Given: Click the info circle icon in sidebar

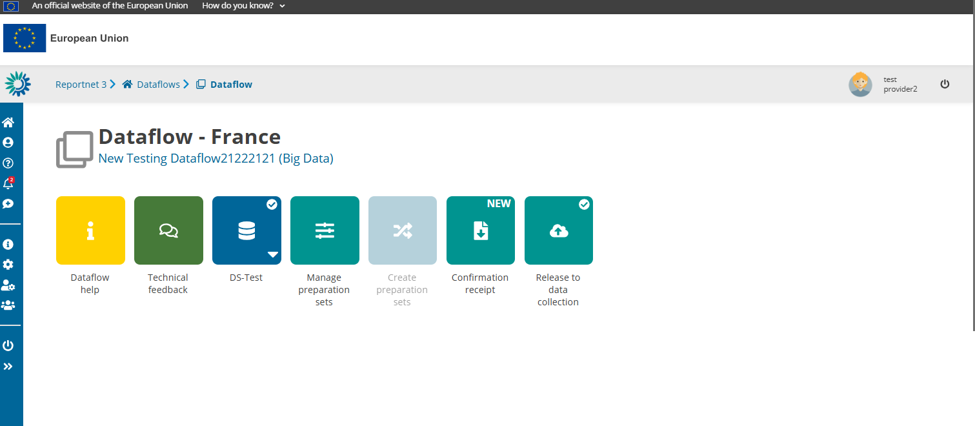Looking at the screenshot, I should (x=8, y=244).
